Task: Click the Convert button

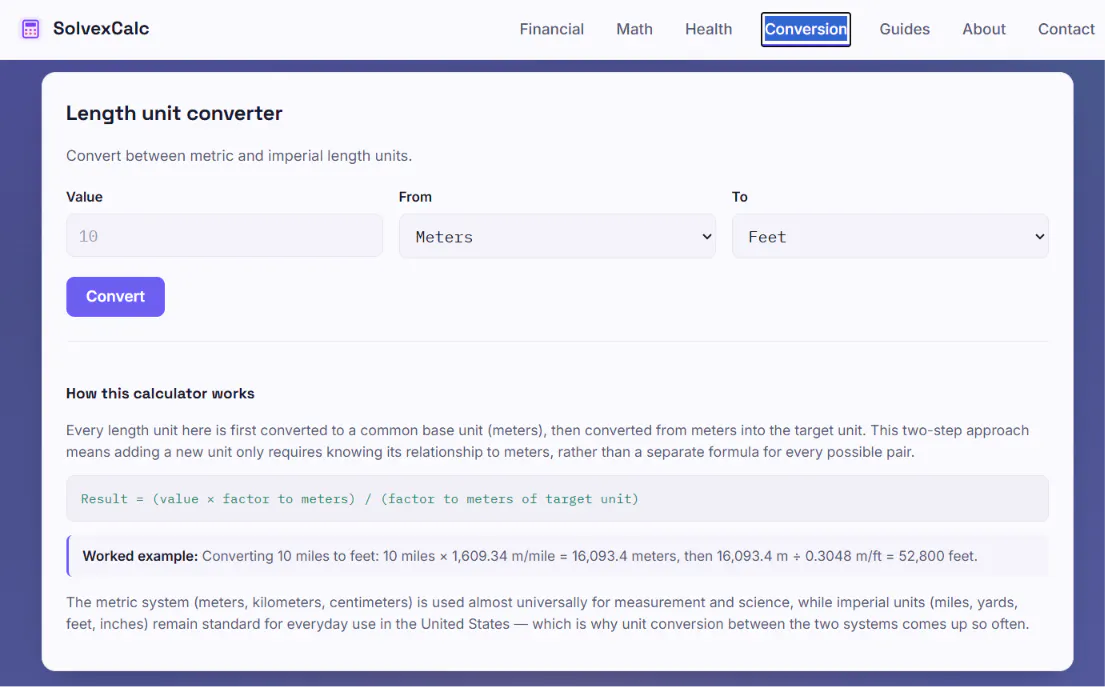Action: tap(116, 297)
